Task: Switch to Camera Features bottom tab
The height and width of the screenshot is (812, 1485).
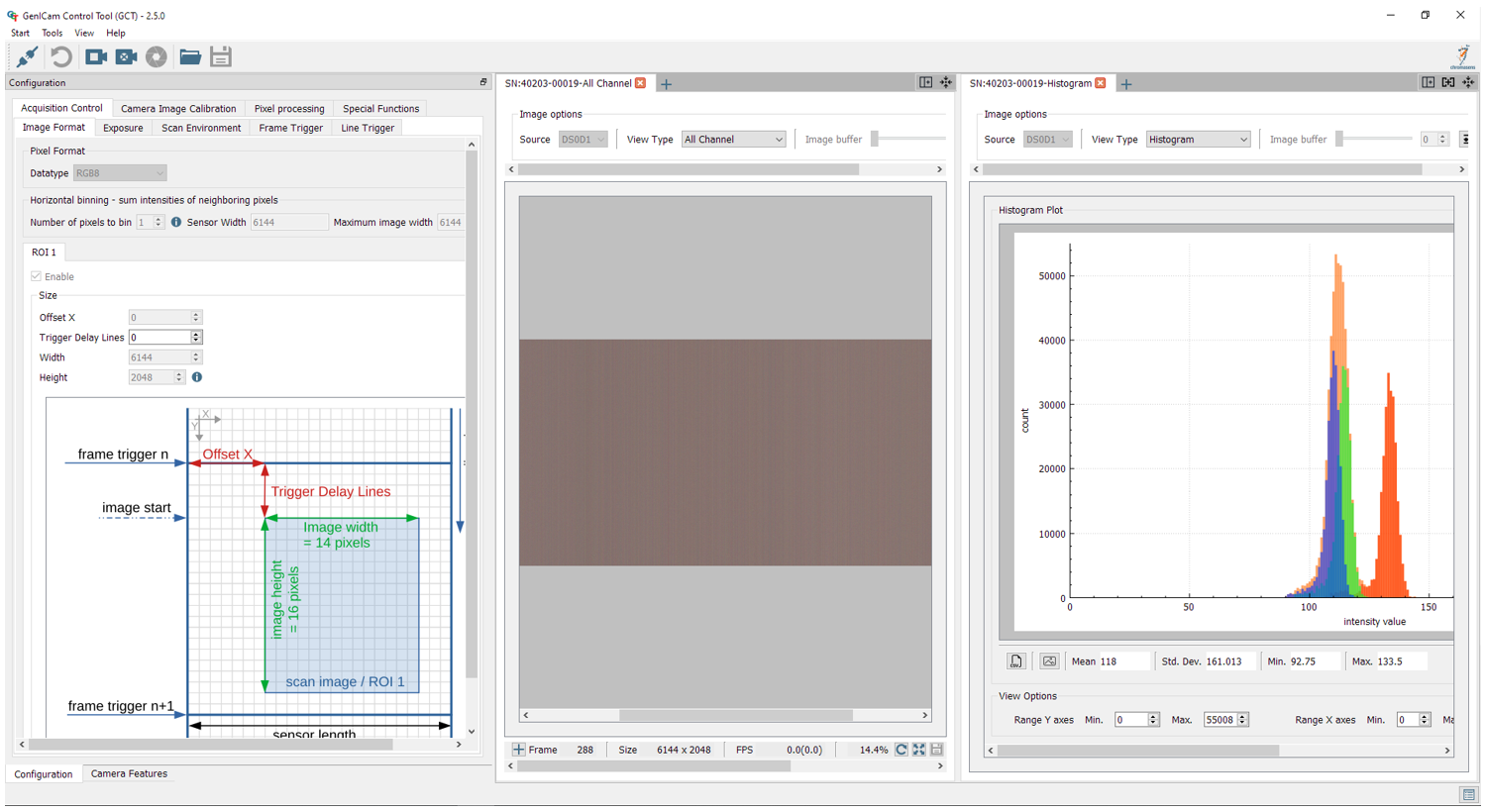Action: pos(129,774)
